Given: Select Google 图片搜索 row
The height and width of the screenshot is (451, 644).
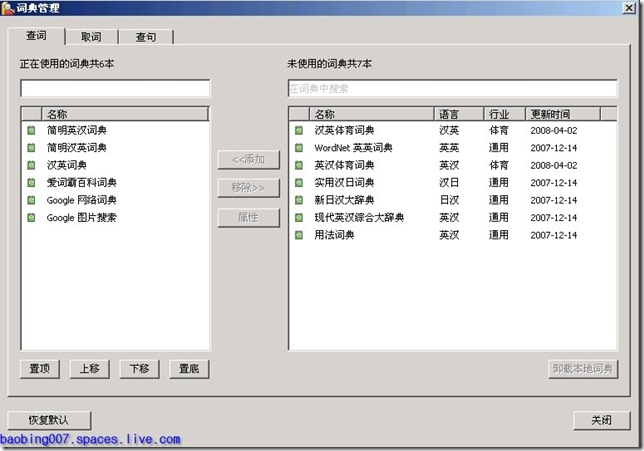Looking at the screenshot, I should tap(115, 218).
